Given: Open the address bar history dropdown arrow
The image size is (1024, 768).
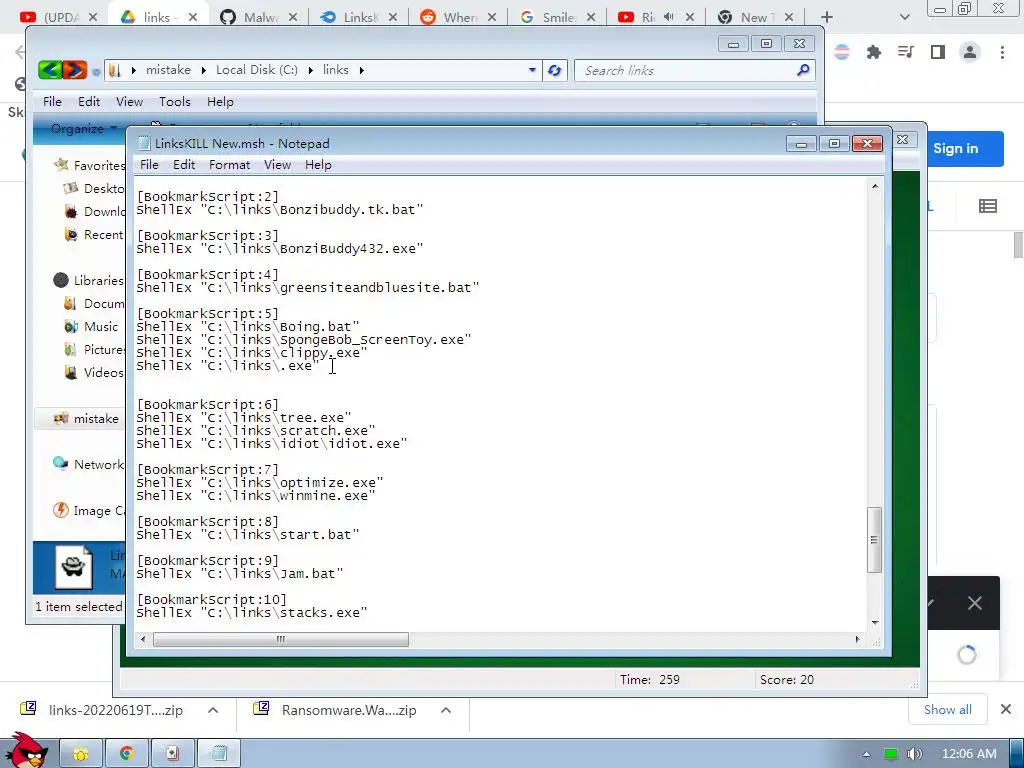Looking at the screenshot, I should pos(532,70).
